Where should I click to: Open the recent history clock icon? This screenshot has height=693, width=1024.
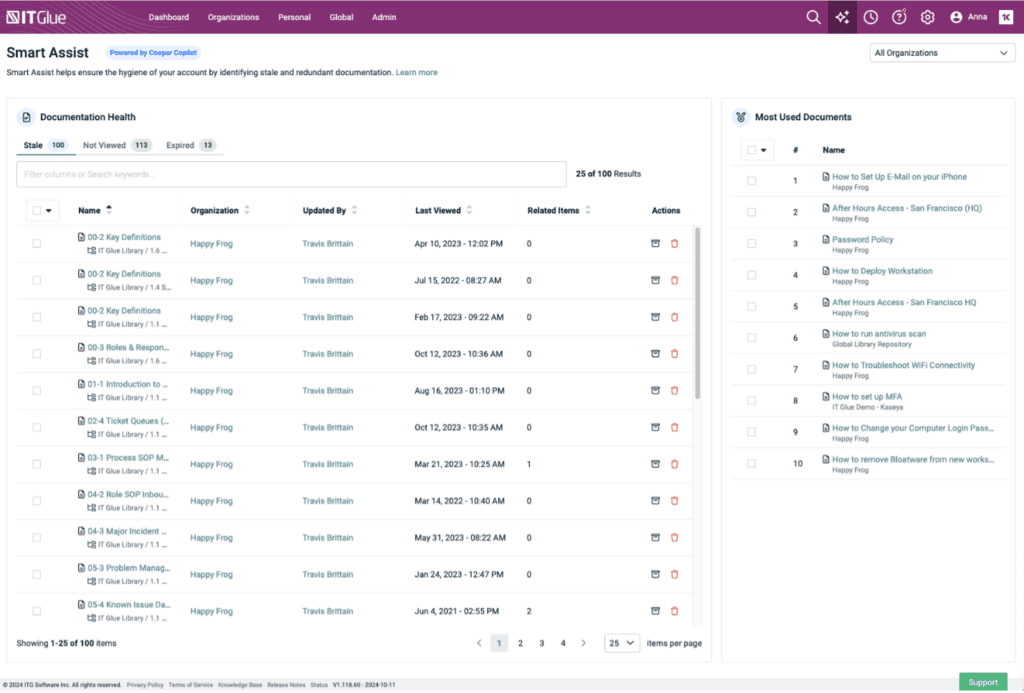tap(871, 17)
